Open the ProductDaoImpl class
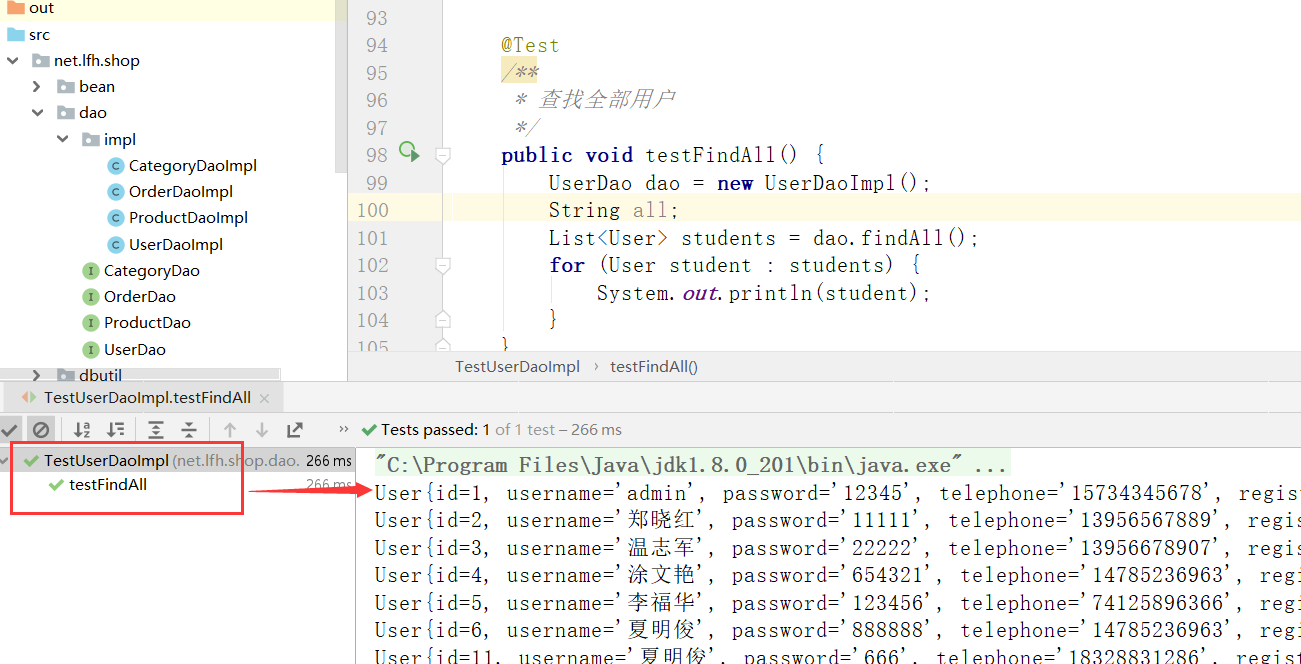Screen dimensions: 1301x664 point(188,217)
